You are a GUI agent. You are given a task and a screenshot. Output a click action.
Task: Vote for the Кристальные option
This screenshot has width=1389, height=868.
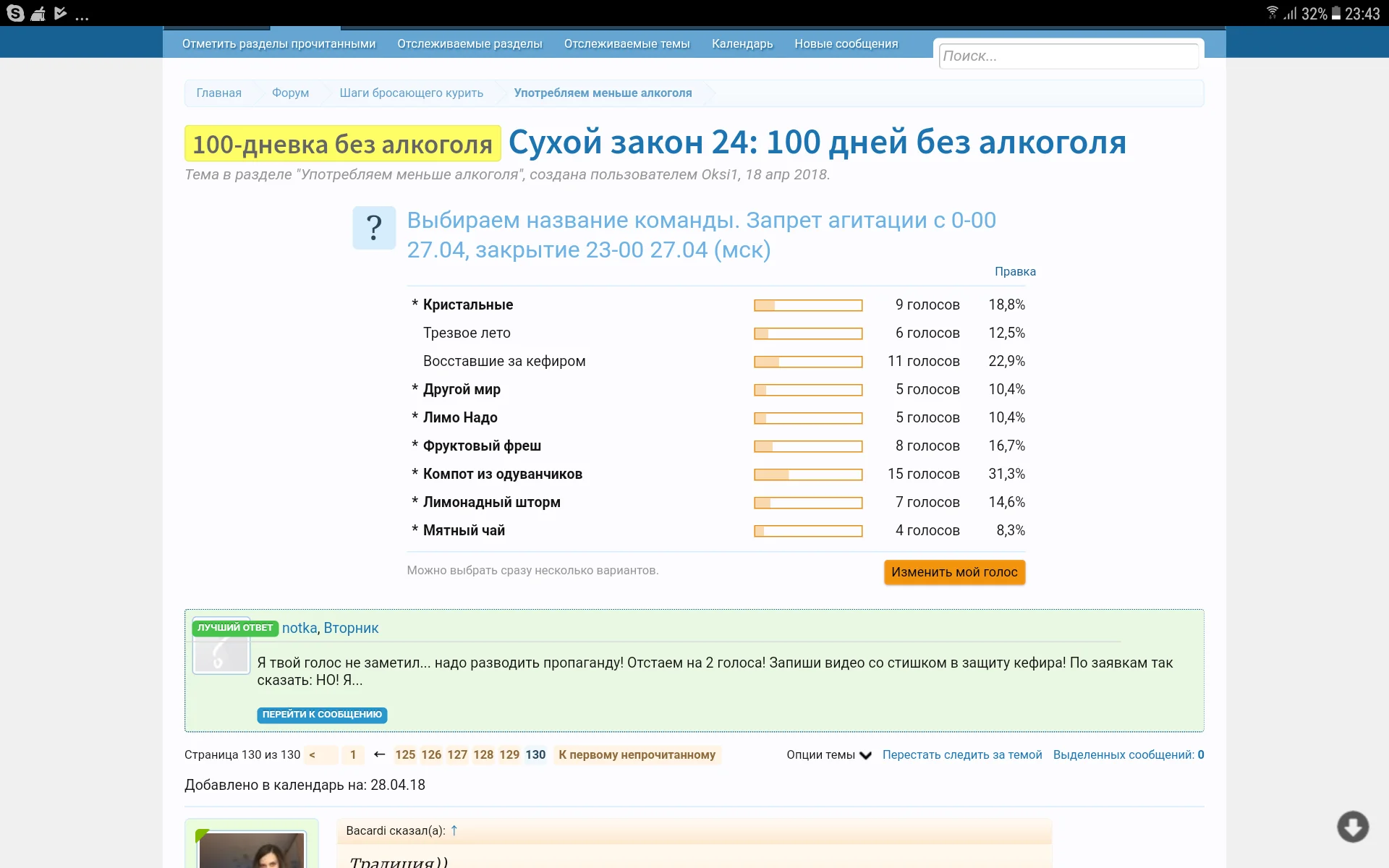pyautogui.click(x=466, y=305)
